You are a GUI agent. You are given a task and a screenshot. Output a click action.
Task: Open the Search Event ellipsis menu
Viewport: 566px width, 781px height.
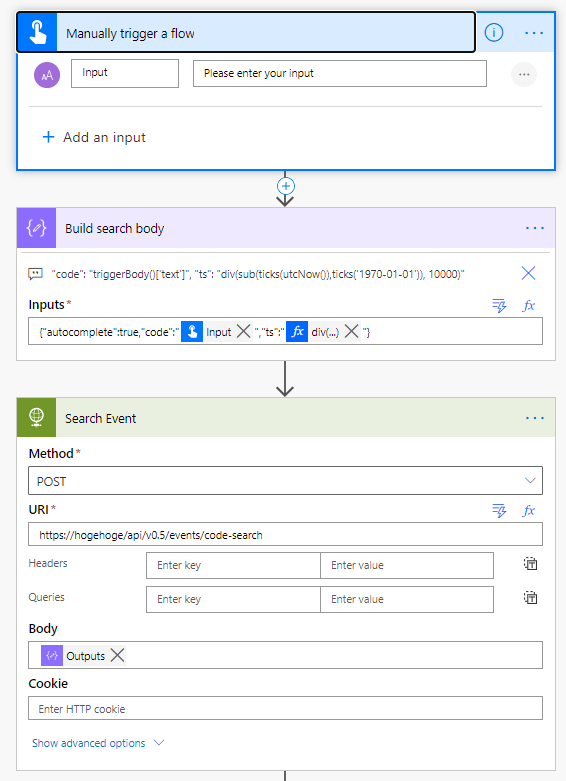click(x=535, y=418)
